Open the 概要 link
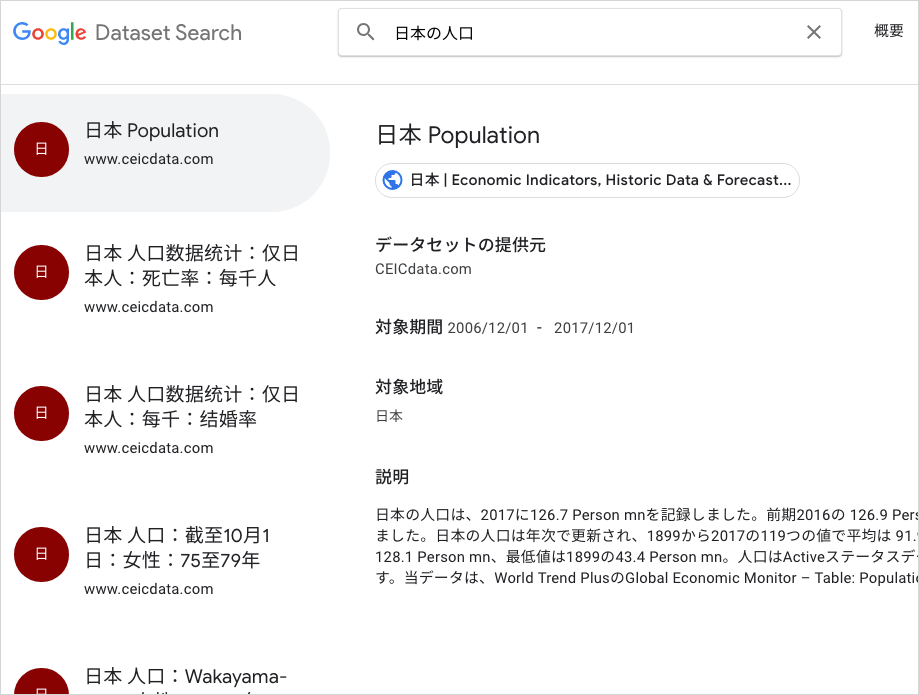The width and height of the screenshot is (919, 695). (889, 30)
